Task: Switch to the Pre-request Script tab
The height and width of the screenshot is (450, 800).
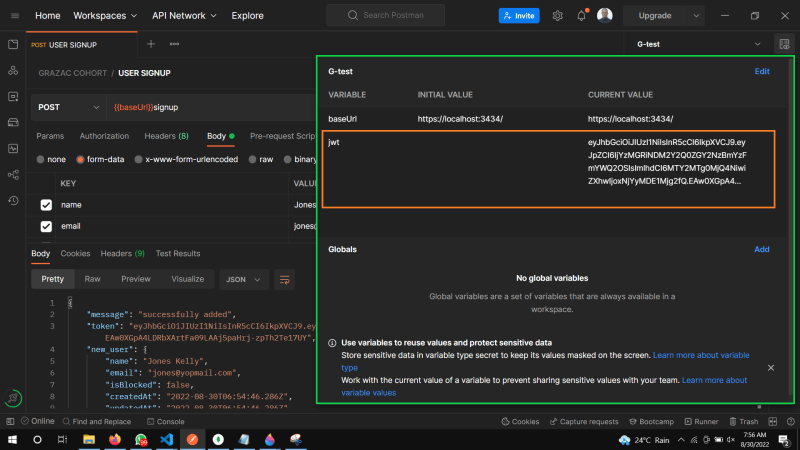Action: point(283,136)
